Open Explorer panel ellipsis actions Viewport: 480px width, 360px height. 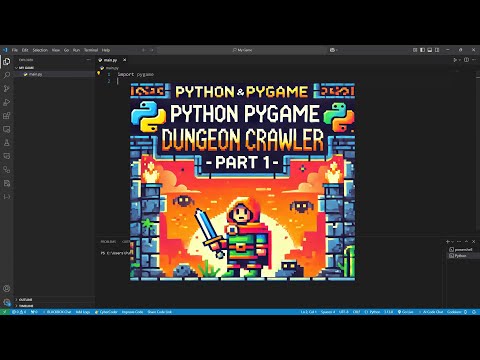pos(88,60)
